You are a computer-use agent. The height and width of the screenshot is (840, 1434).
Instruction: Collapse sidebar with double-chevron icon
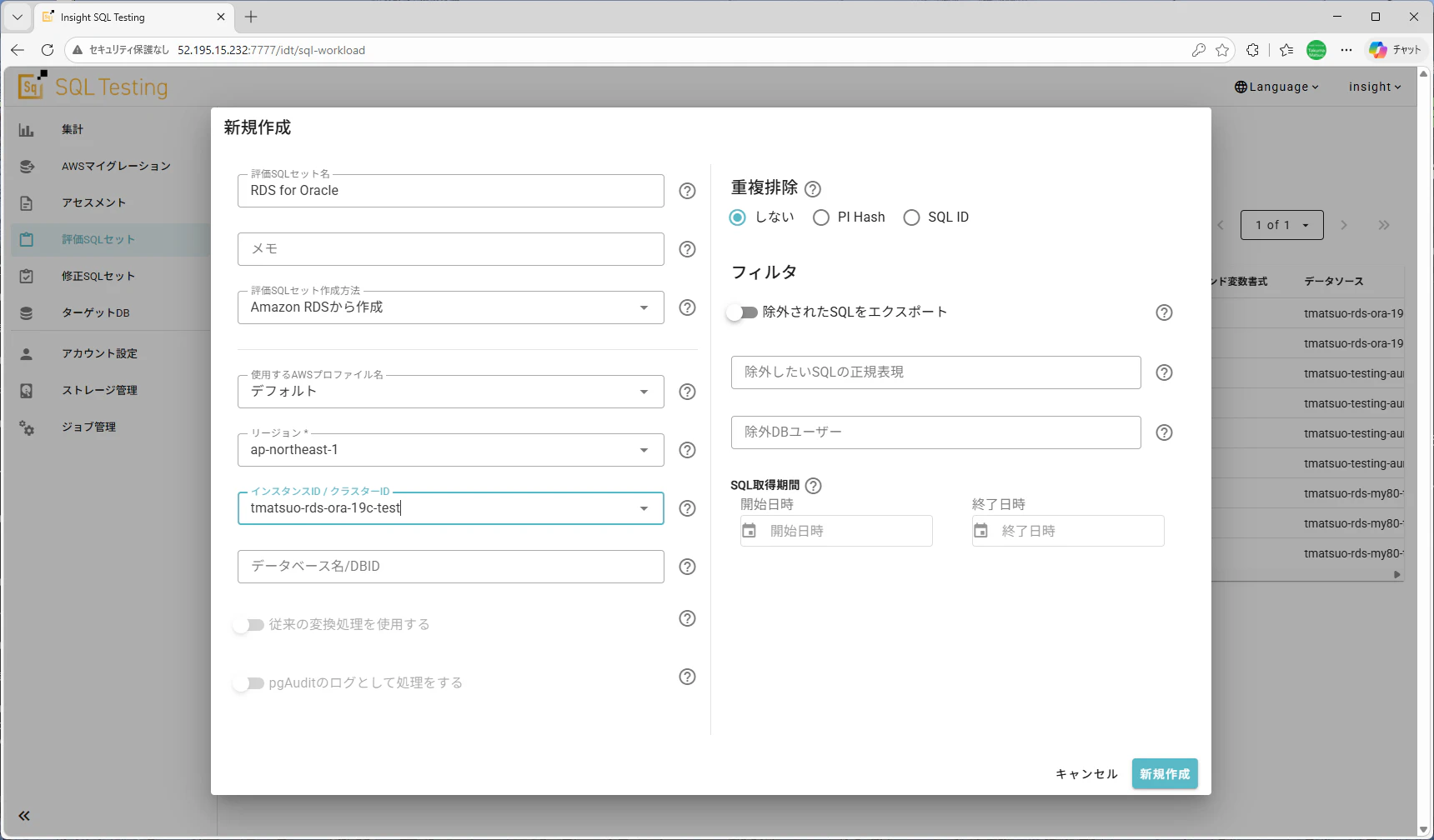click(24, 816)
